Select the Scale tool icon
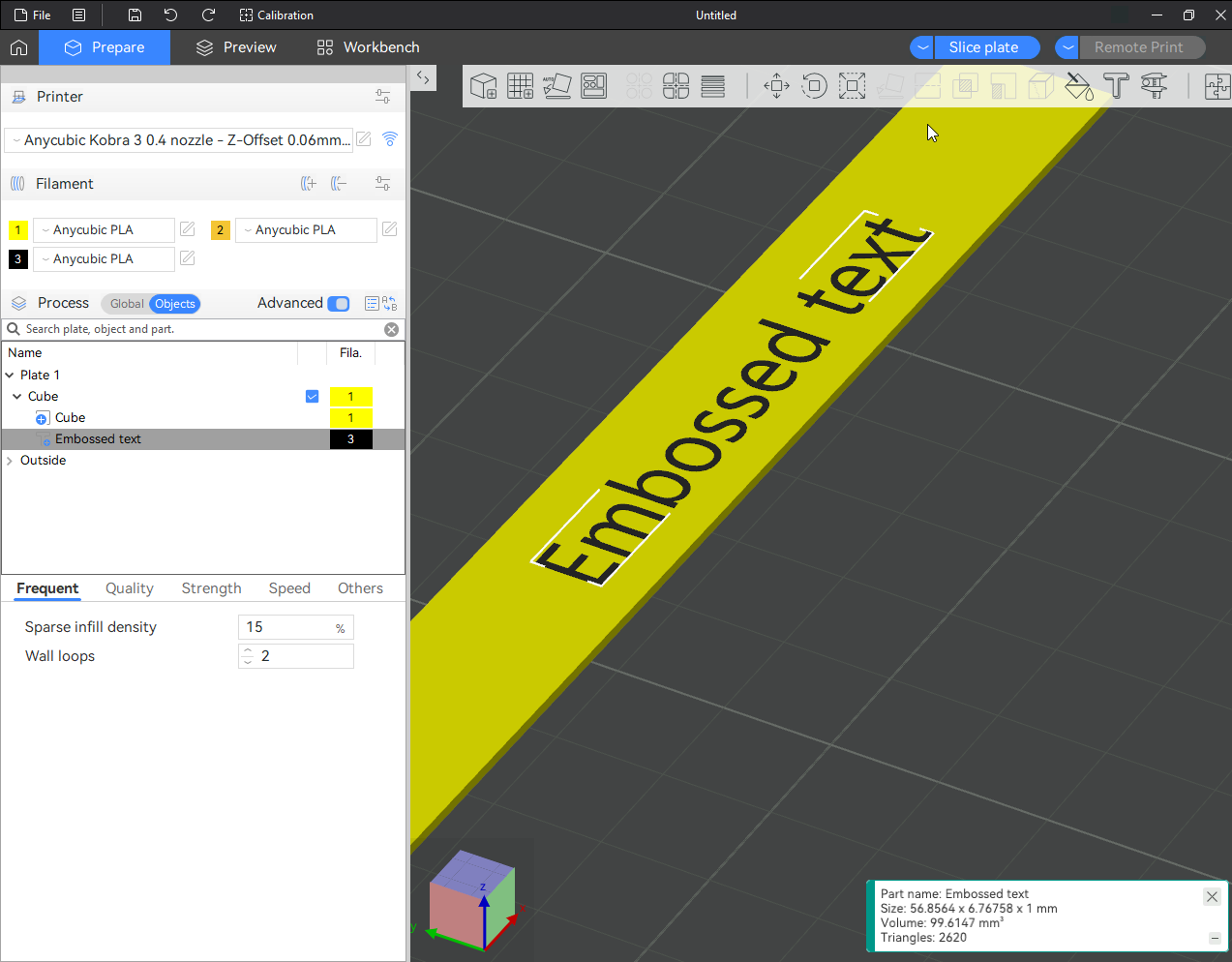1232x962 pixels. pos(852,86)
